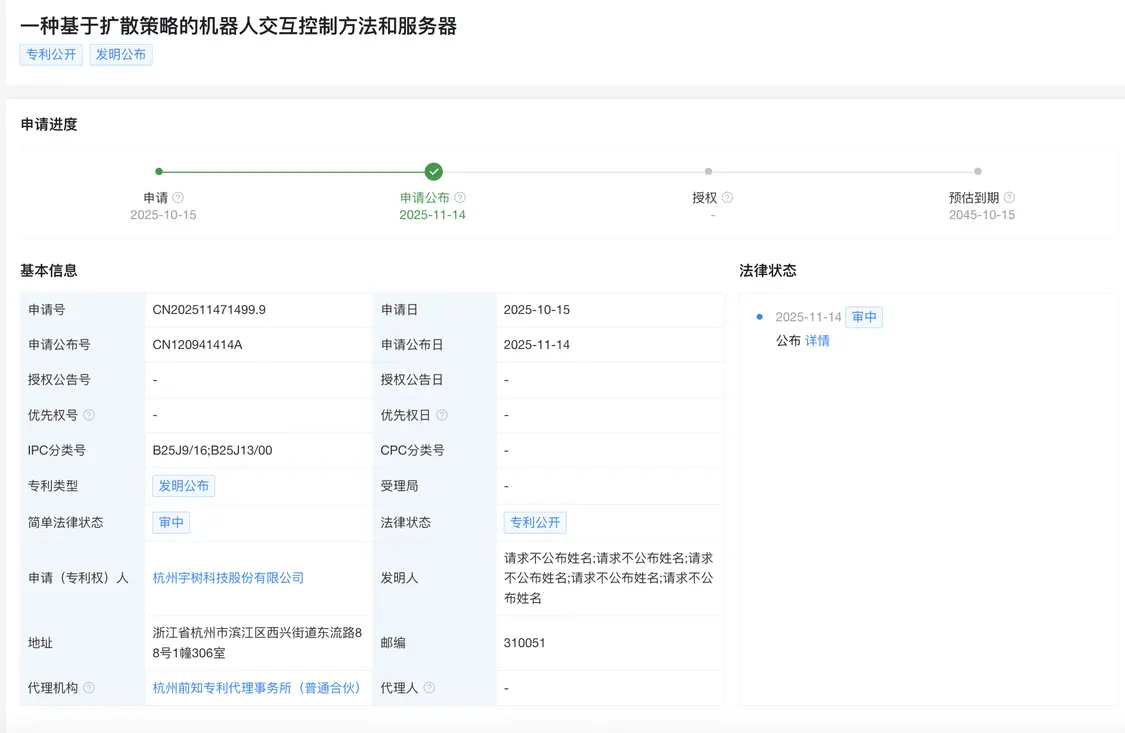1125x733 pixels.
Task: Click 发明公布 tag in 专利类型 row
Action: point(184,486)
